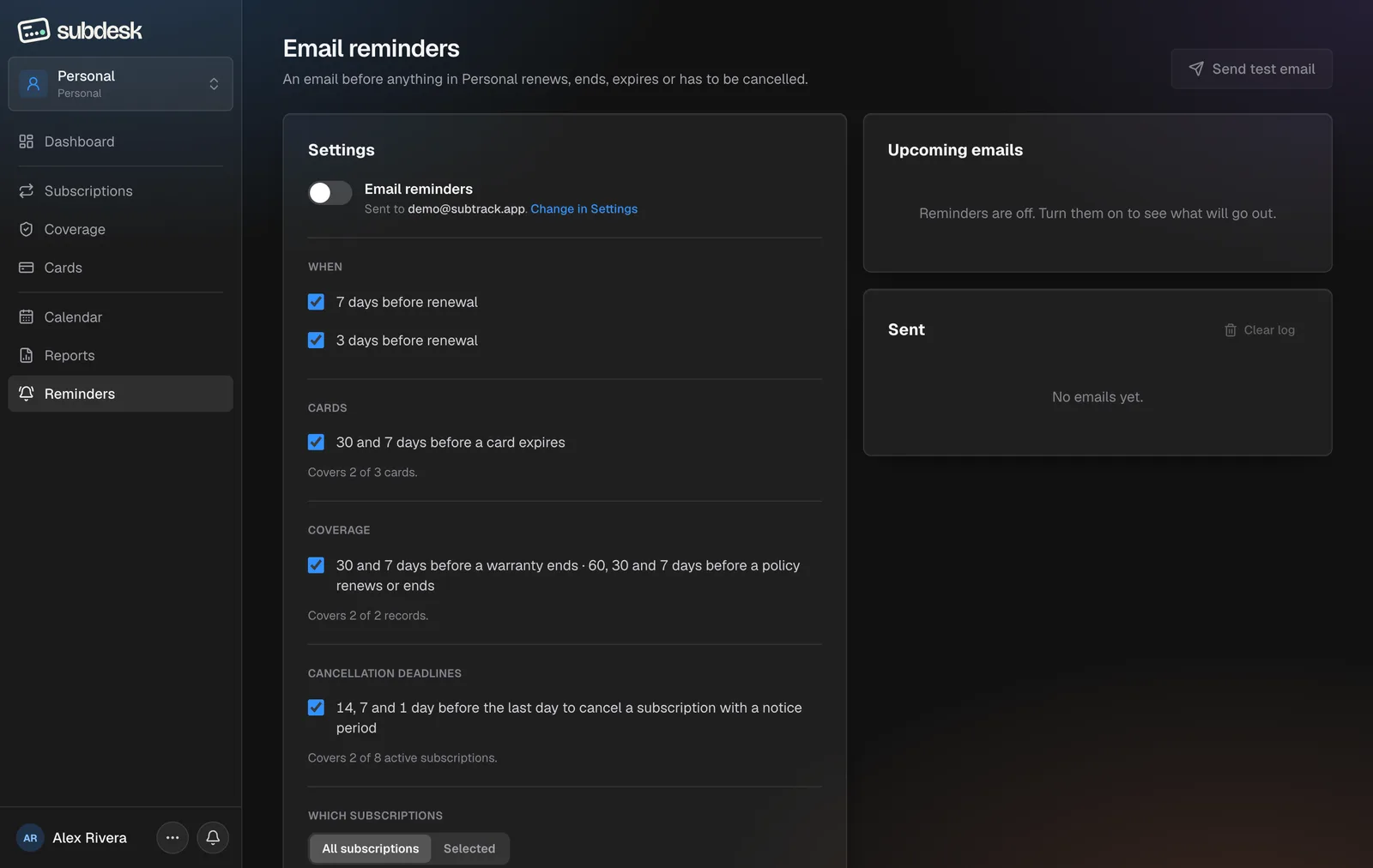This screenshot has height=868, width=1373.
Task: Open Calendar page
Action: [x=120, y=317]
